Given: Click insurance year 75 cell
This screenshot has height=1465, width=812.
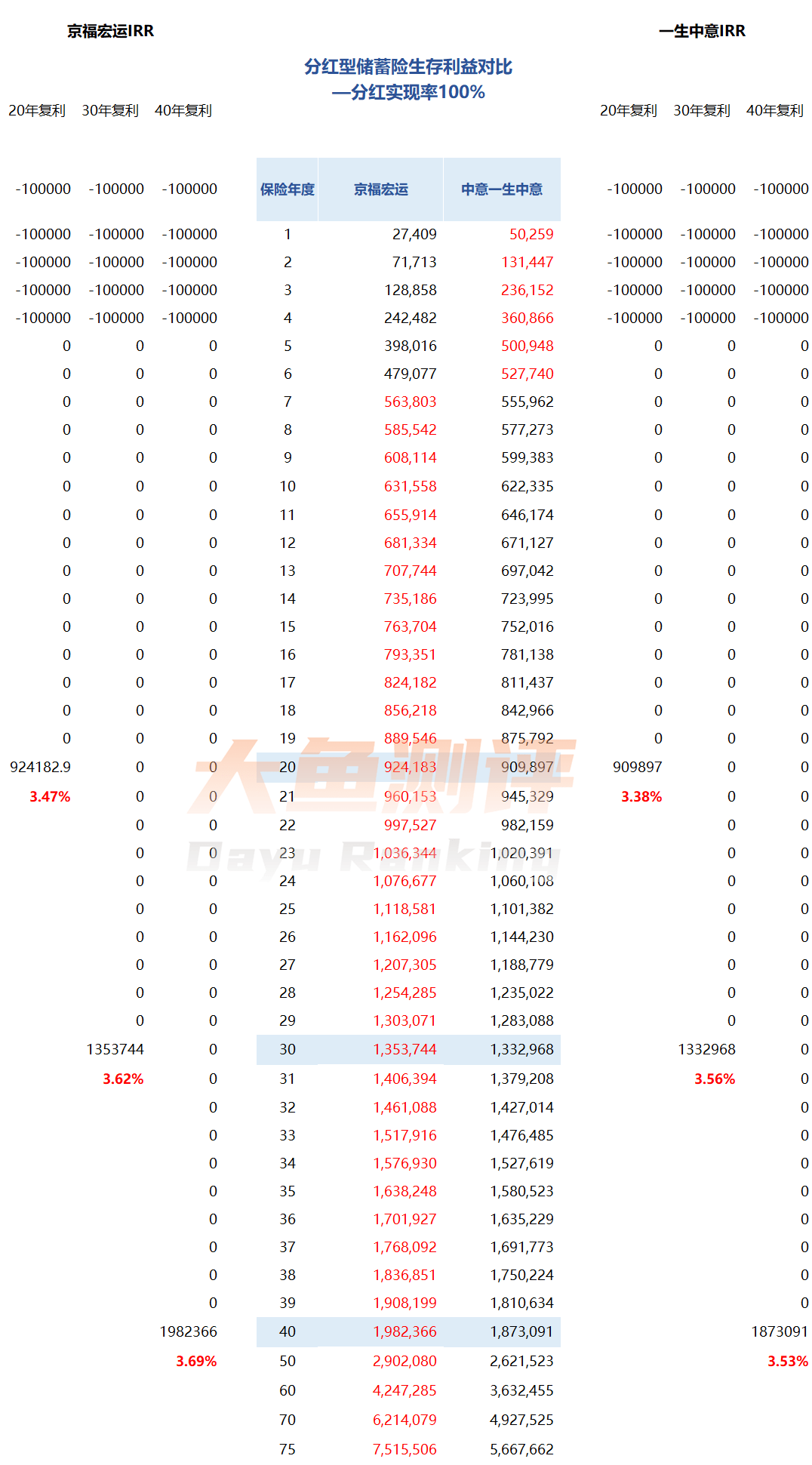Looking at the screenshot, I should click(288, 1449).
